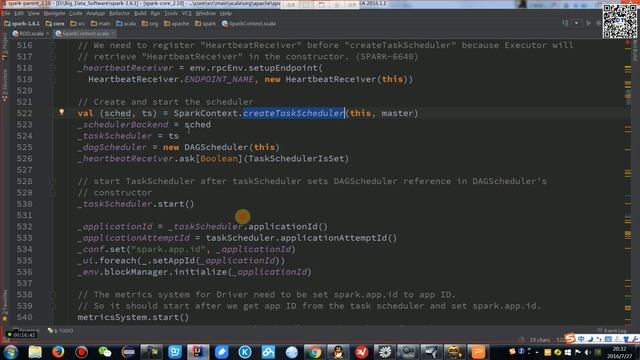Image resolution: width=640 pixels, height=360 pixels.
Task: Click the owl application taskbar icon
Action: 454,352
